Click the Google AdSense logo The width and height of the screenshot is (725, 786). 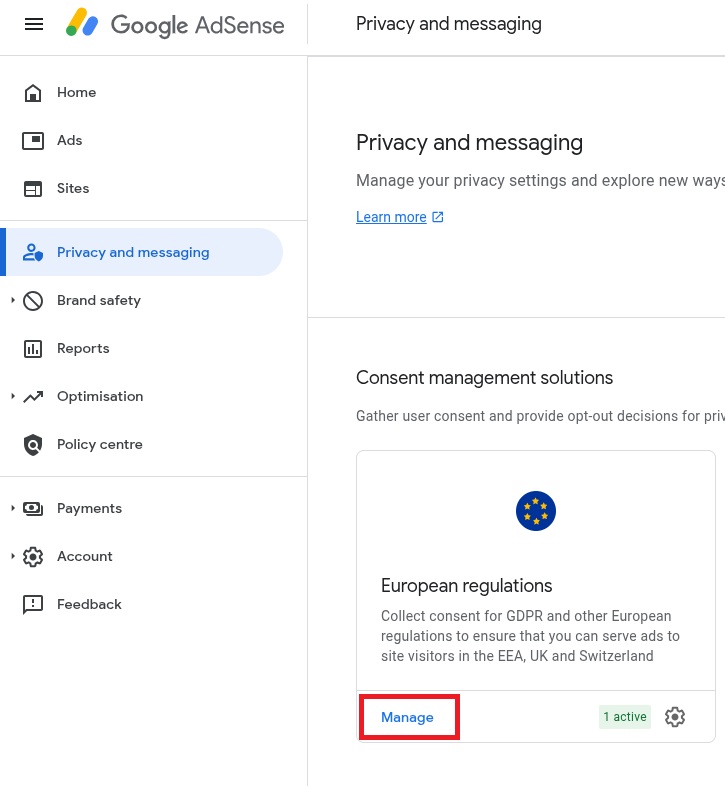pyautogui.click(x=175, y=24)
